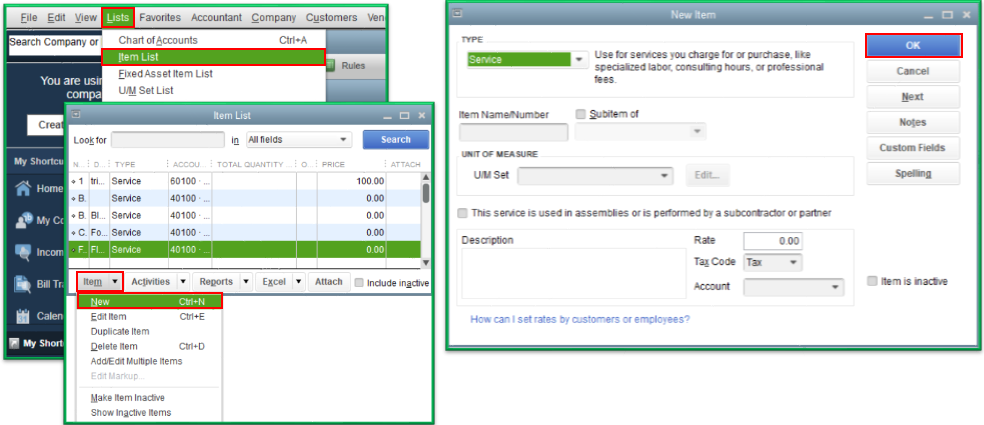
Task: Select the item row priced 100.00
Action: (245, 181)
